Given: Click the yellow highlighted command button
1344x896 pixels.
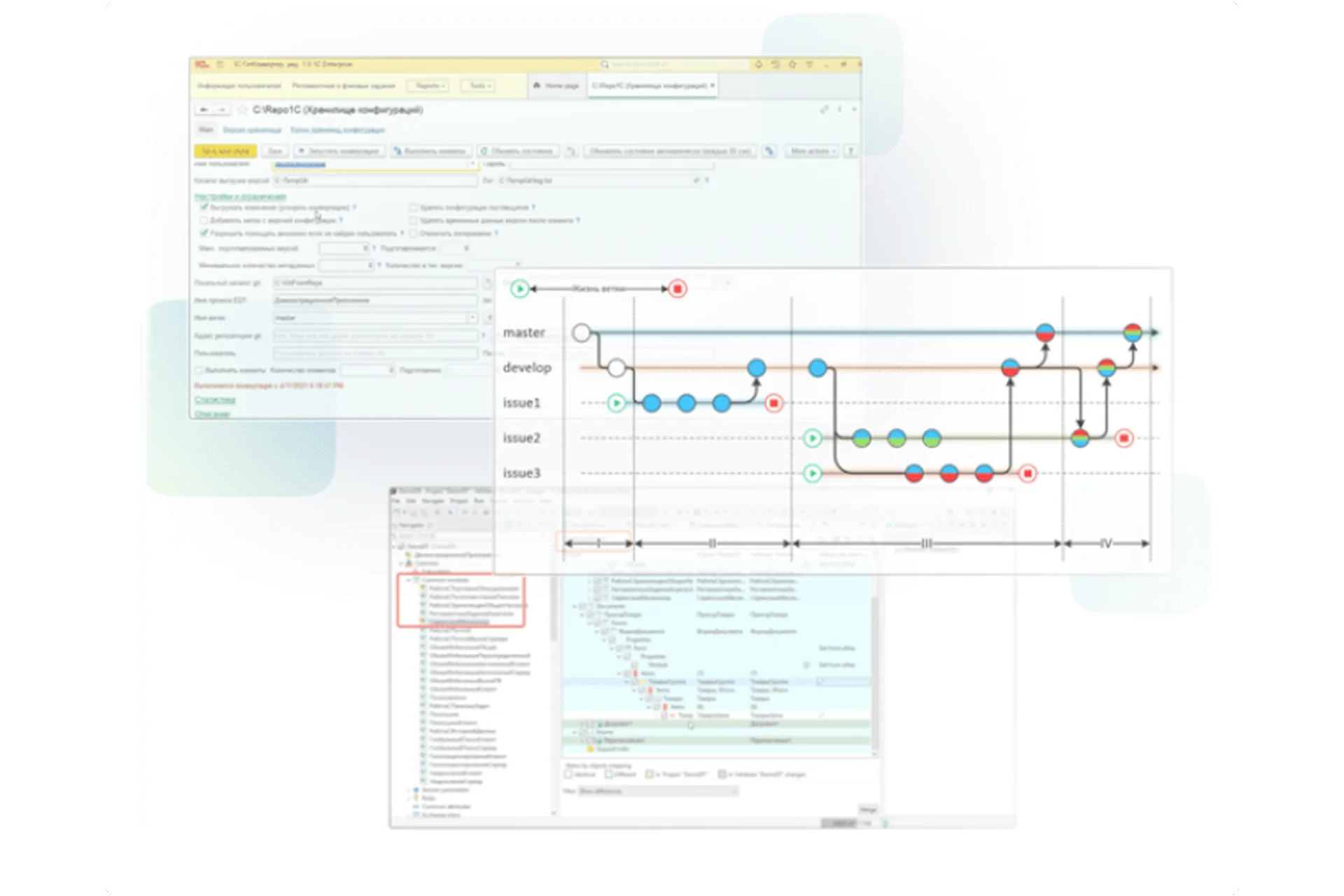Looking at the screenshot, I should point(225,151).
